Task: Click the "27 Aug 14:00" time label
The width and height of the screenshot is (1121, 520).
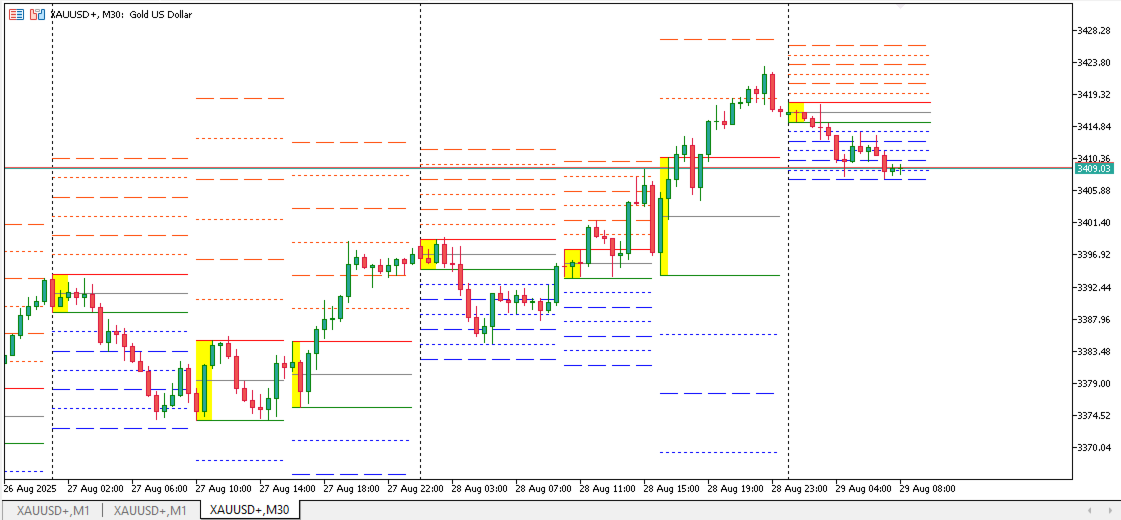Action: point(287,489)
